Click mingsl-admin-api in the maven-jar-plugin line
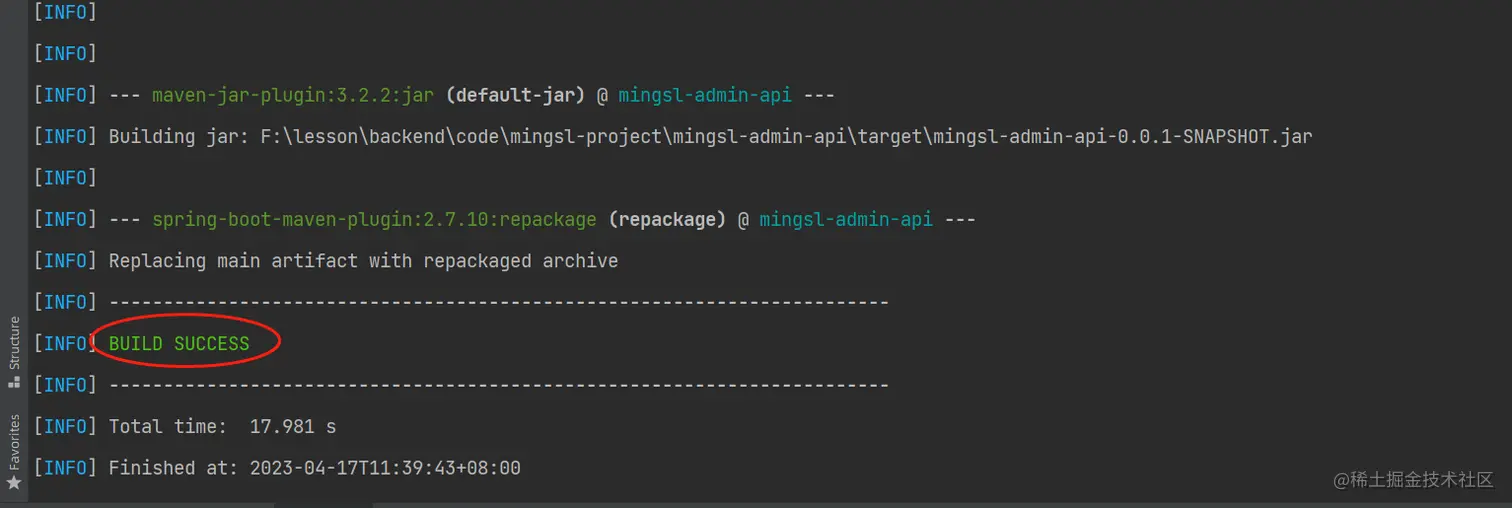 704,96
